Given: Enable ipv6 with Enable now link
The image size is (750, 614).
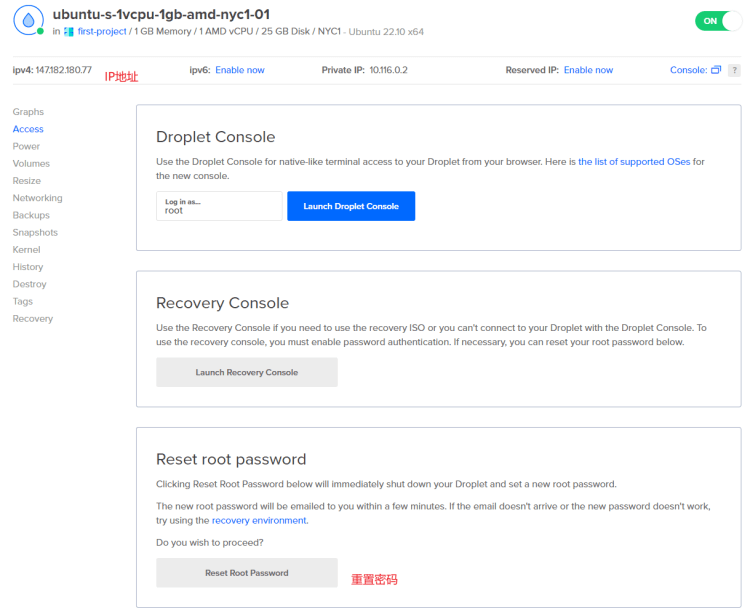Looking at the screenshot, I should pyautogui.click(x=240, y=70).
